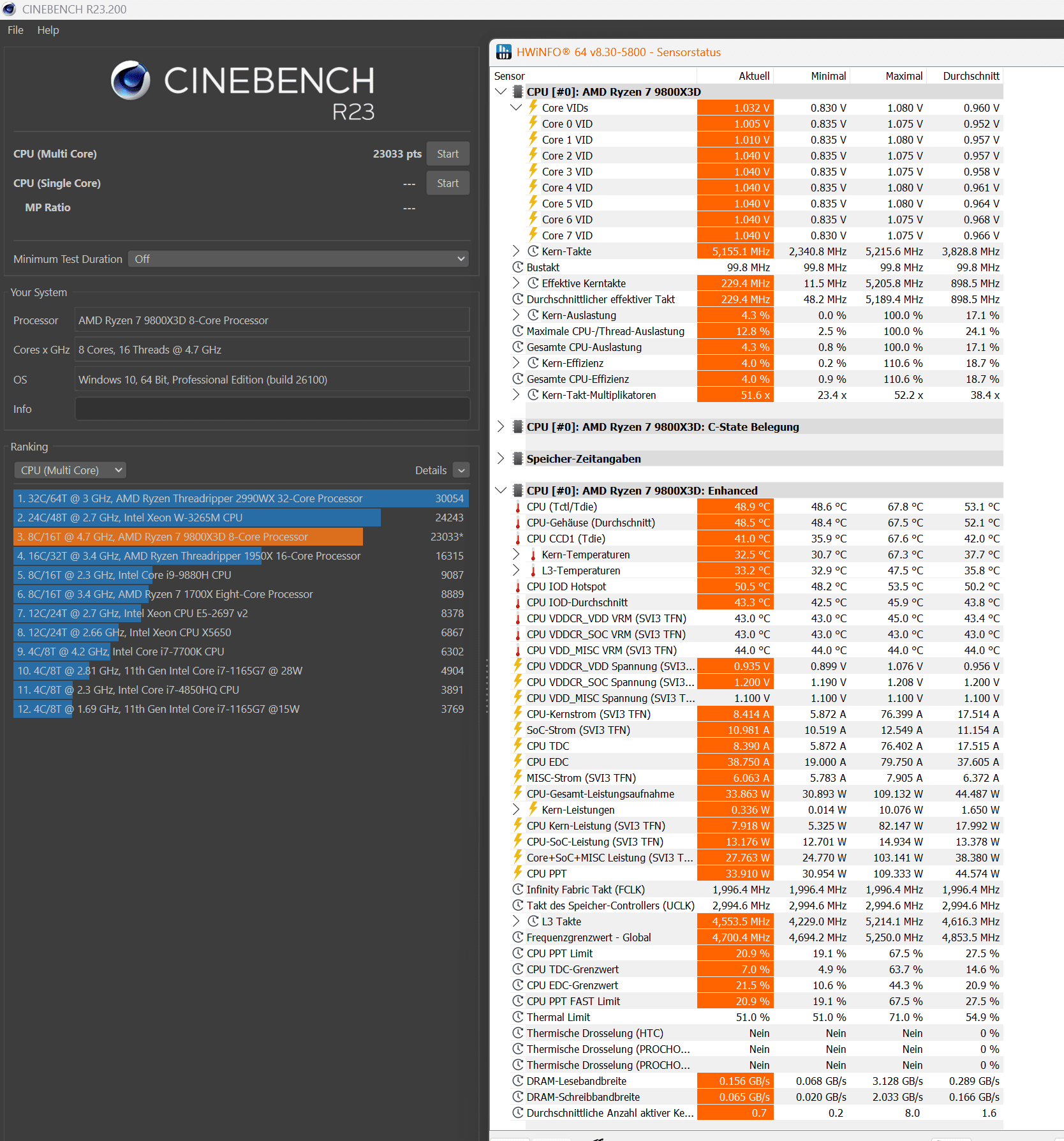Click the lightning bolt icon beside Kern-Leistungen
1064x1141 pixels.
533,809
